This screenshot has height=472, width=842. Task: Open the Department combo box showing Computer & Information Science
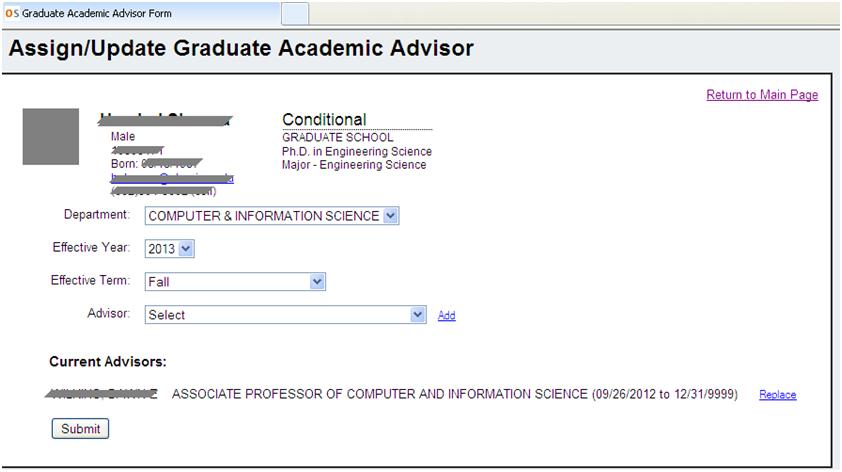272,216
